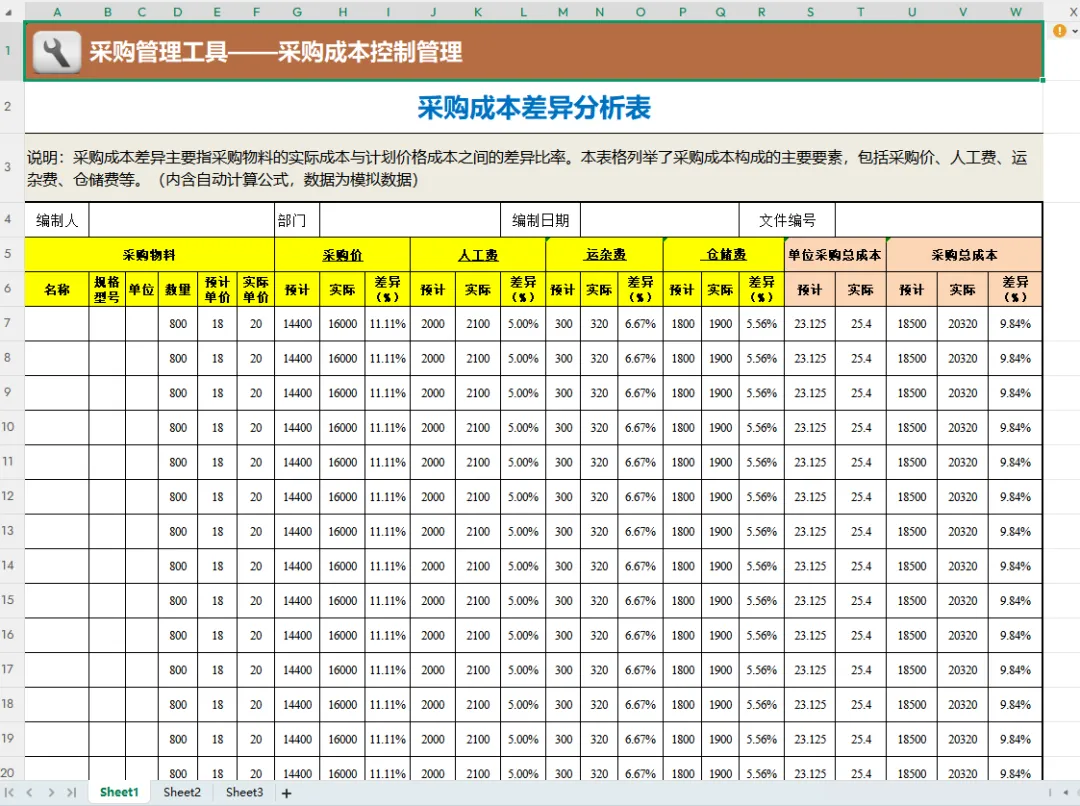The width and height of the screenshot is (1080, 806).
Task: Click the underlined 仓储费 header
Action: tap(725, 255)
